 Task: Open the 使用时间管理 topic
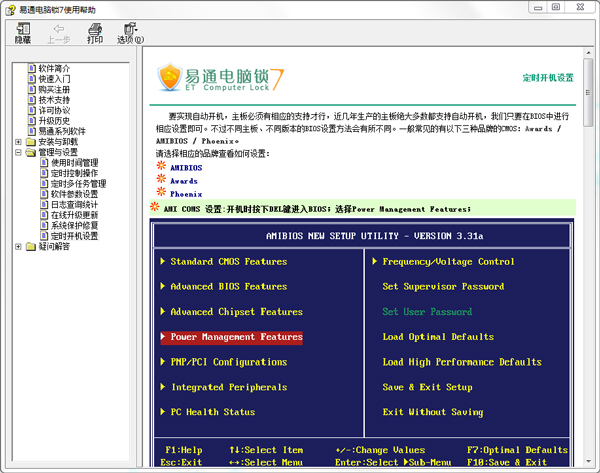click(75, 163)
